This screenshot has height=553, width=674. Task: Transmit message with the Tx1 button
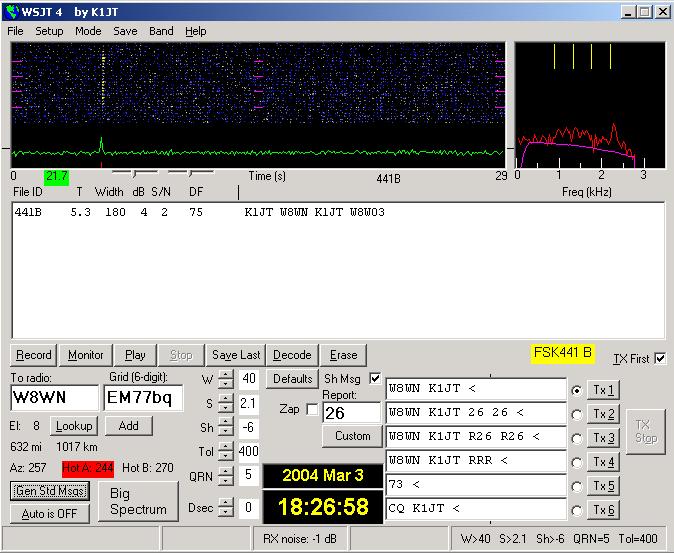(603, 390)
